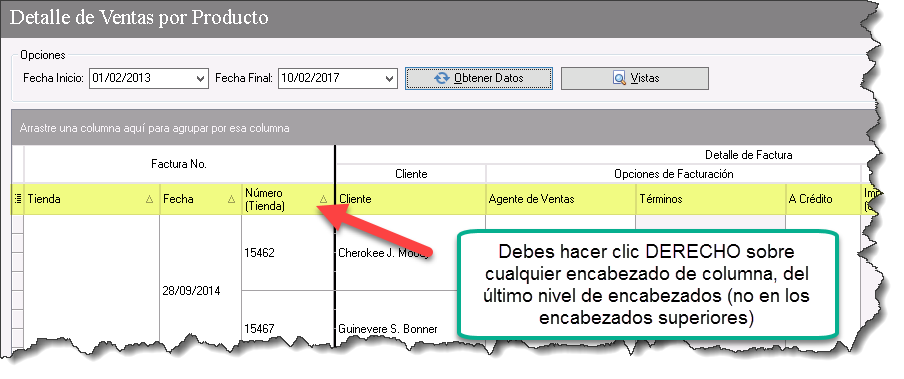This screenshot has width=904, height=379.
Task: Click the sort triangle in Fecha header
Action: coord(232,199)
